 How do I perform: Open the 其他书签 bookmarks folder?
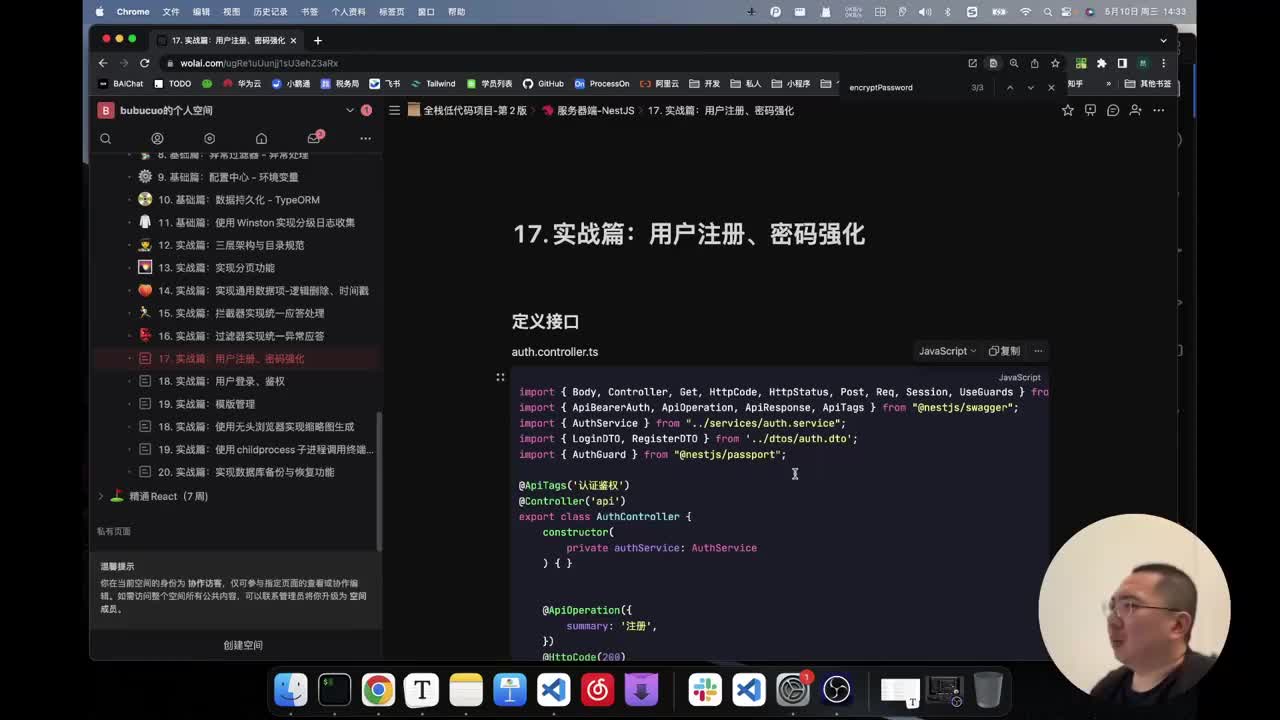click(x=1148, y=84)
